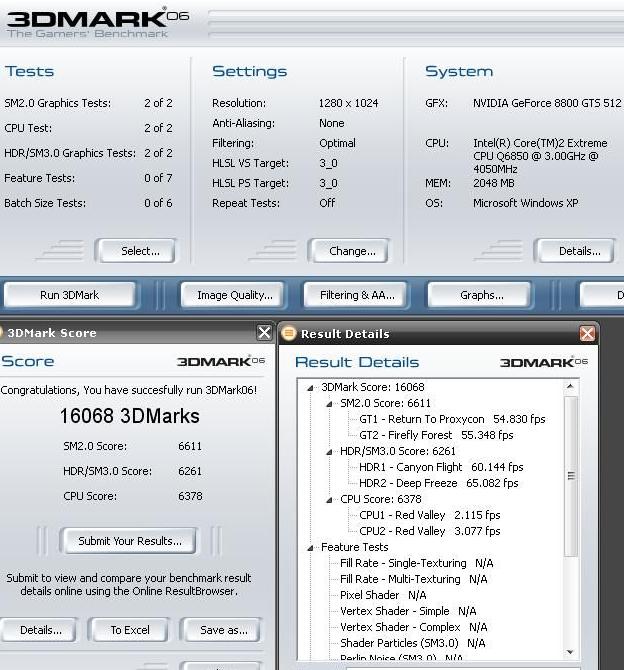Select the Pixel Shader N/A row
This screenshot has height=670, width=624.
[x=383, y=595]
